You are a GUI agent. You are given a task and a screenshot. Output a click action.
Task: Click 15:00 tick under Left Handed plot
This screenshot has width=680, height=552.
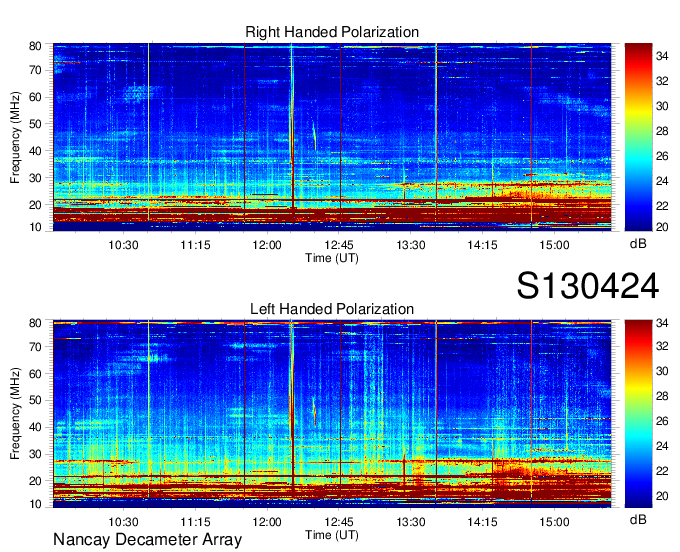point(554,522)
